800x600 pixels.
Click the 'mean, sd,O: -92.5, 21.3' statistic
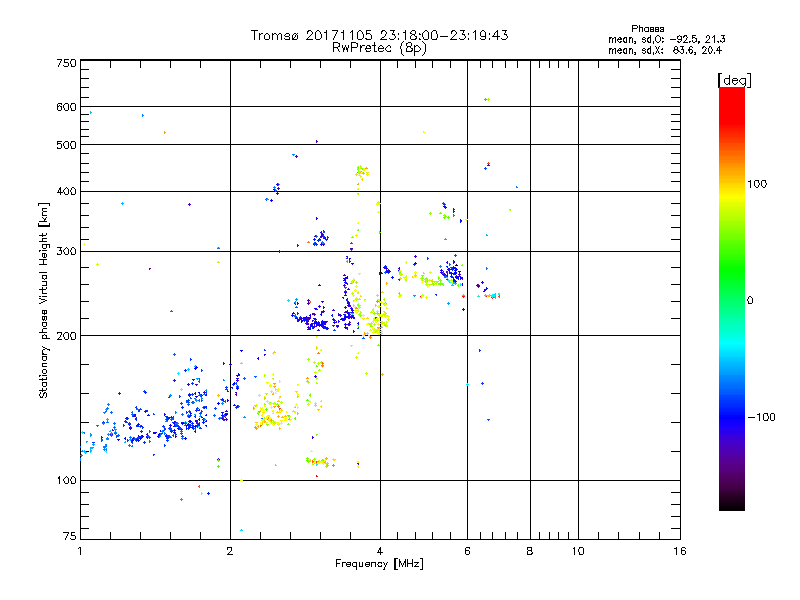[x=666, y=39]
